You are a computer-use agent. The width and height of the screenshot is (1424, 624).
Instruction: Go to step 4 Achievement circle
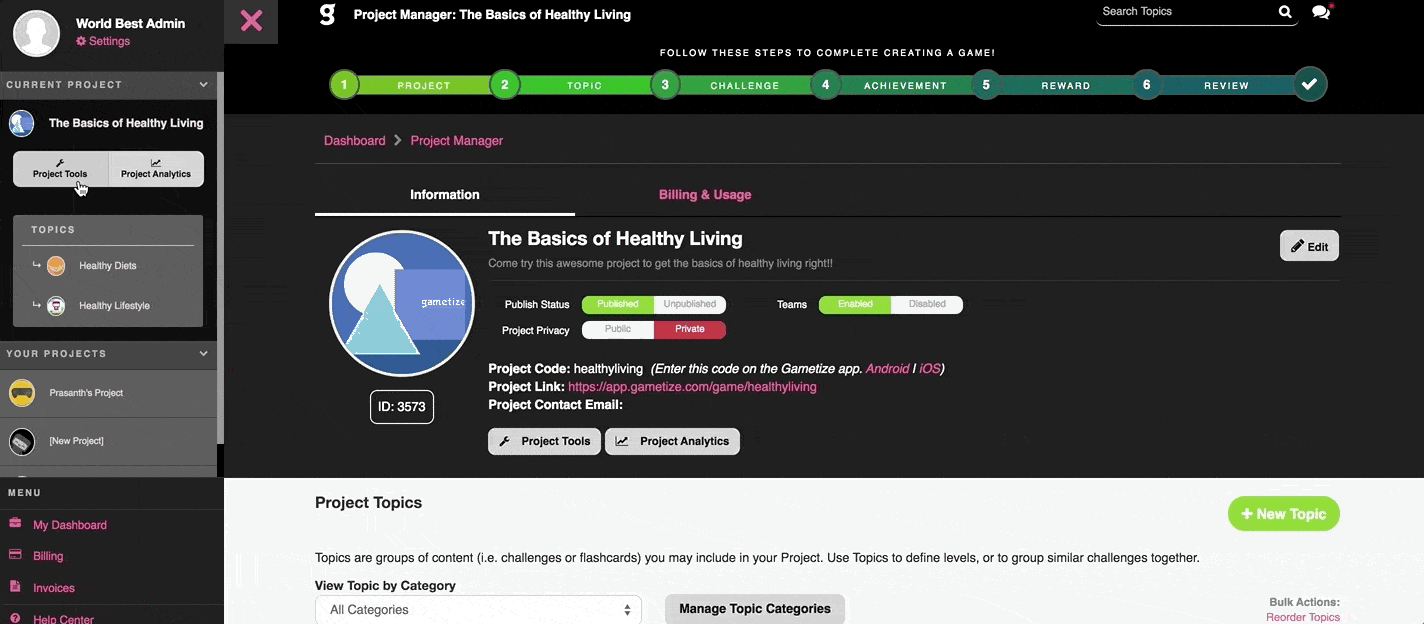tap(825, 85)
